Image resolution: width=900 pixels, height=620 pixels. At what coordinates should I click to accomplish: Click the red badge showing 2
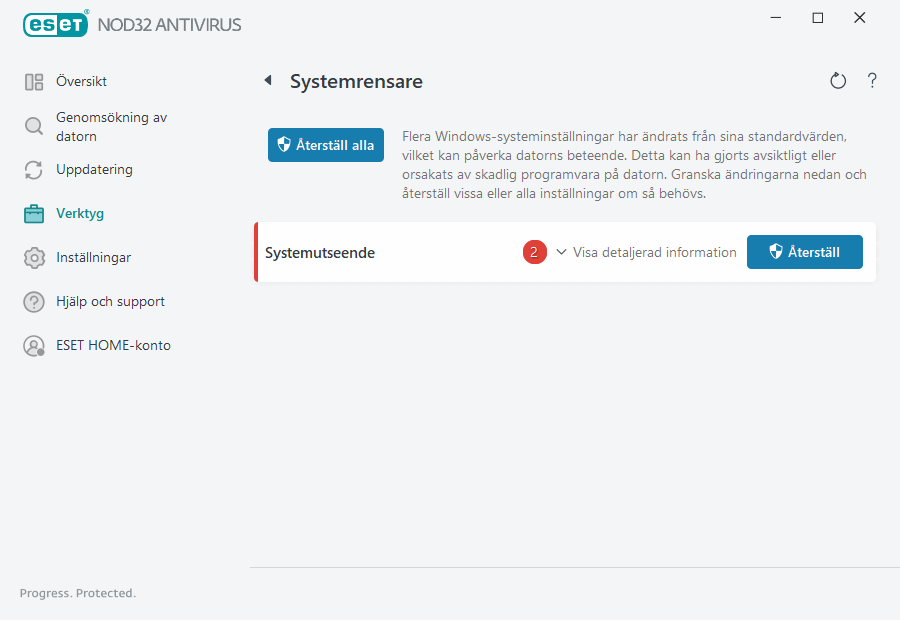[x=534, y=252]
